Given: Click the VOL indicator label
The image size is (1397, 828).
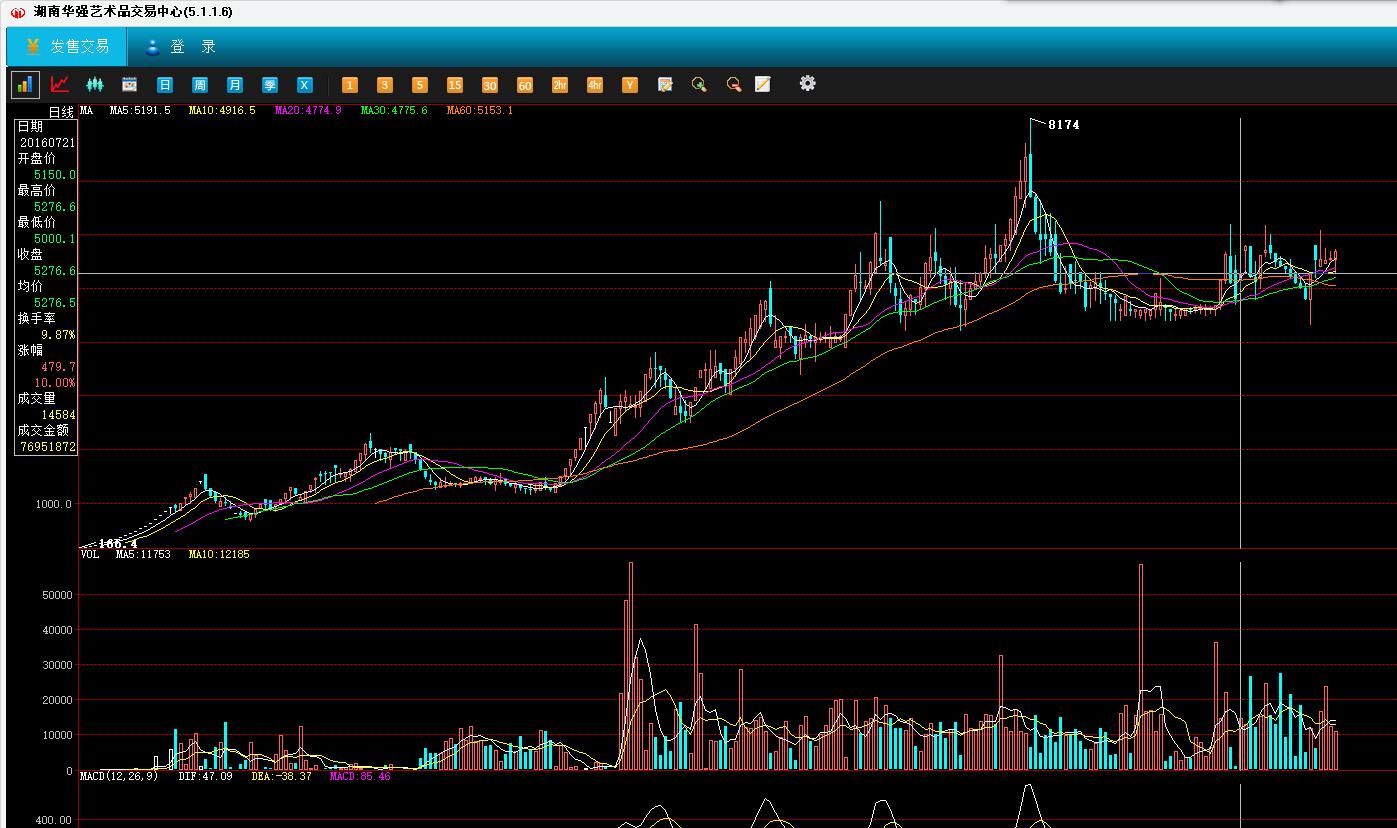Looking at the screenshot, I should (90, 554).
